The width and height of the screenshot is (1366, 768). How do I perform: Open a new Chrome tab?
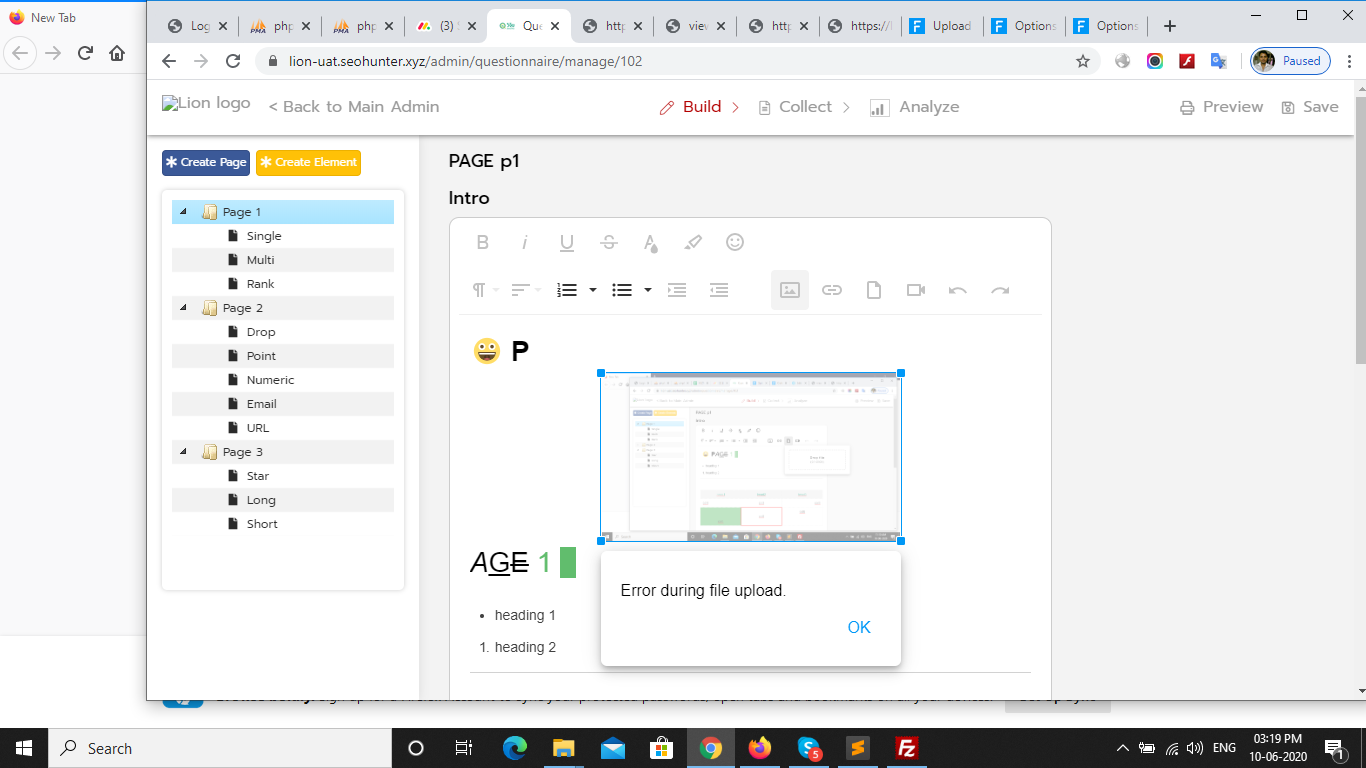[1170, 26]
